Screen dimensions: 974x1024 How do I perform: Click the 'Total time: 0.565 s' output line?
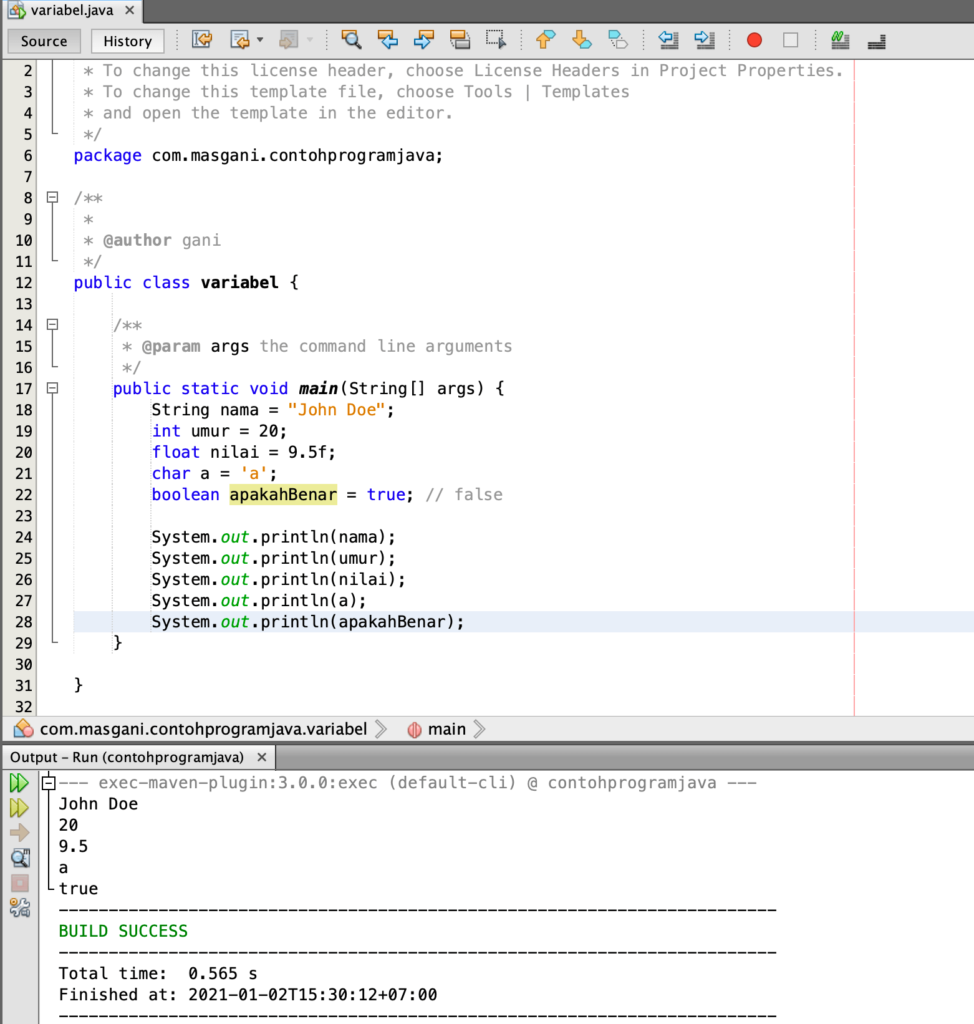(157, 974)
